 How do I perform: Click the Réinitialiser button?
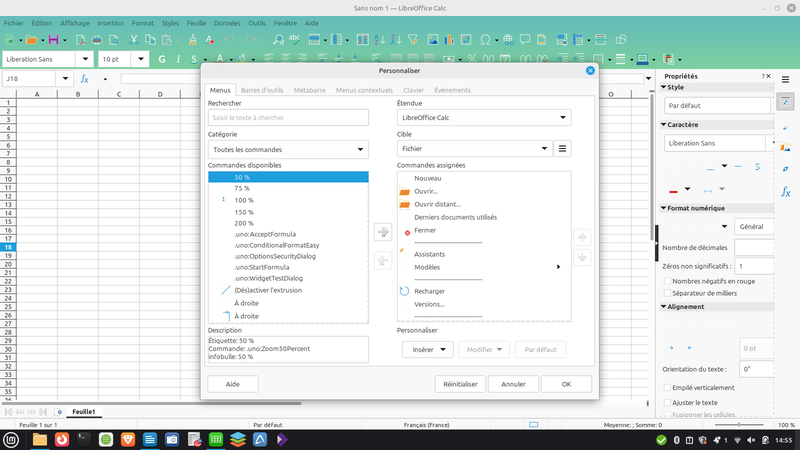click(x=460, y=384)
